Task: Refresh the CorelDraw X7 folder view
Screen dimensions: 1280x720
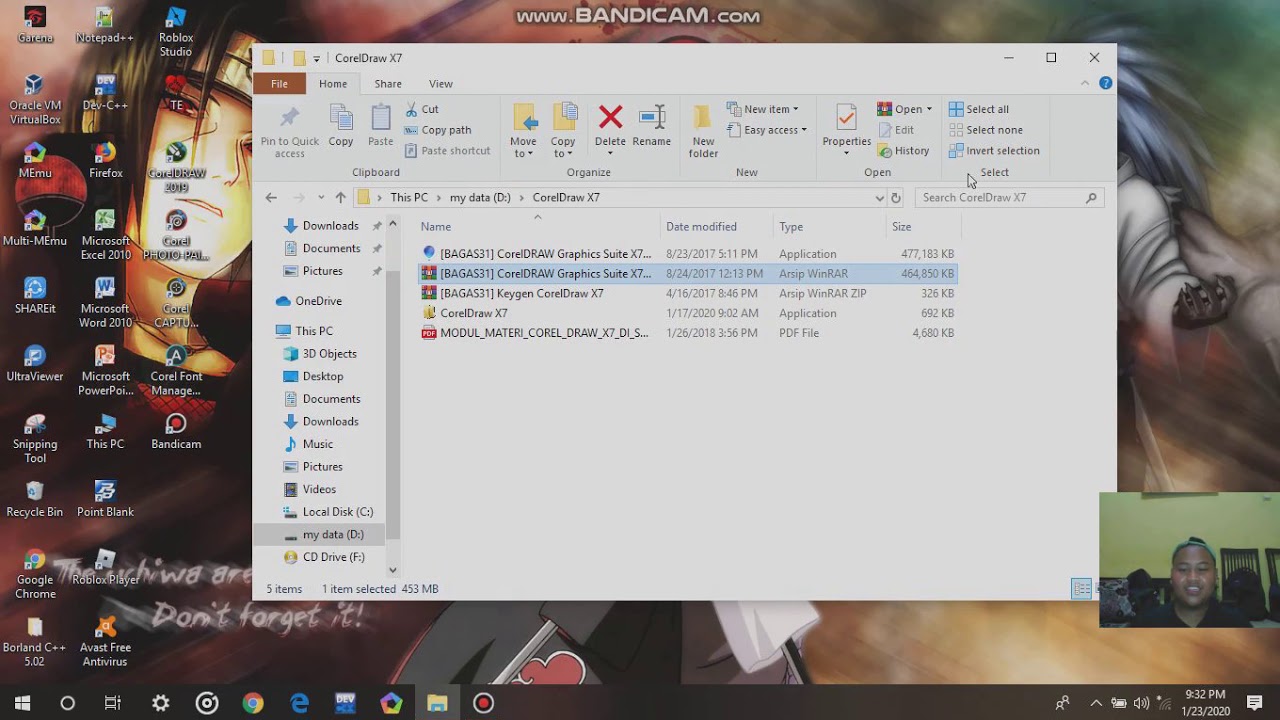Action: 896,198
